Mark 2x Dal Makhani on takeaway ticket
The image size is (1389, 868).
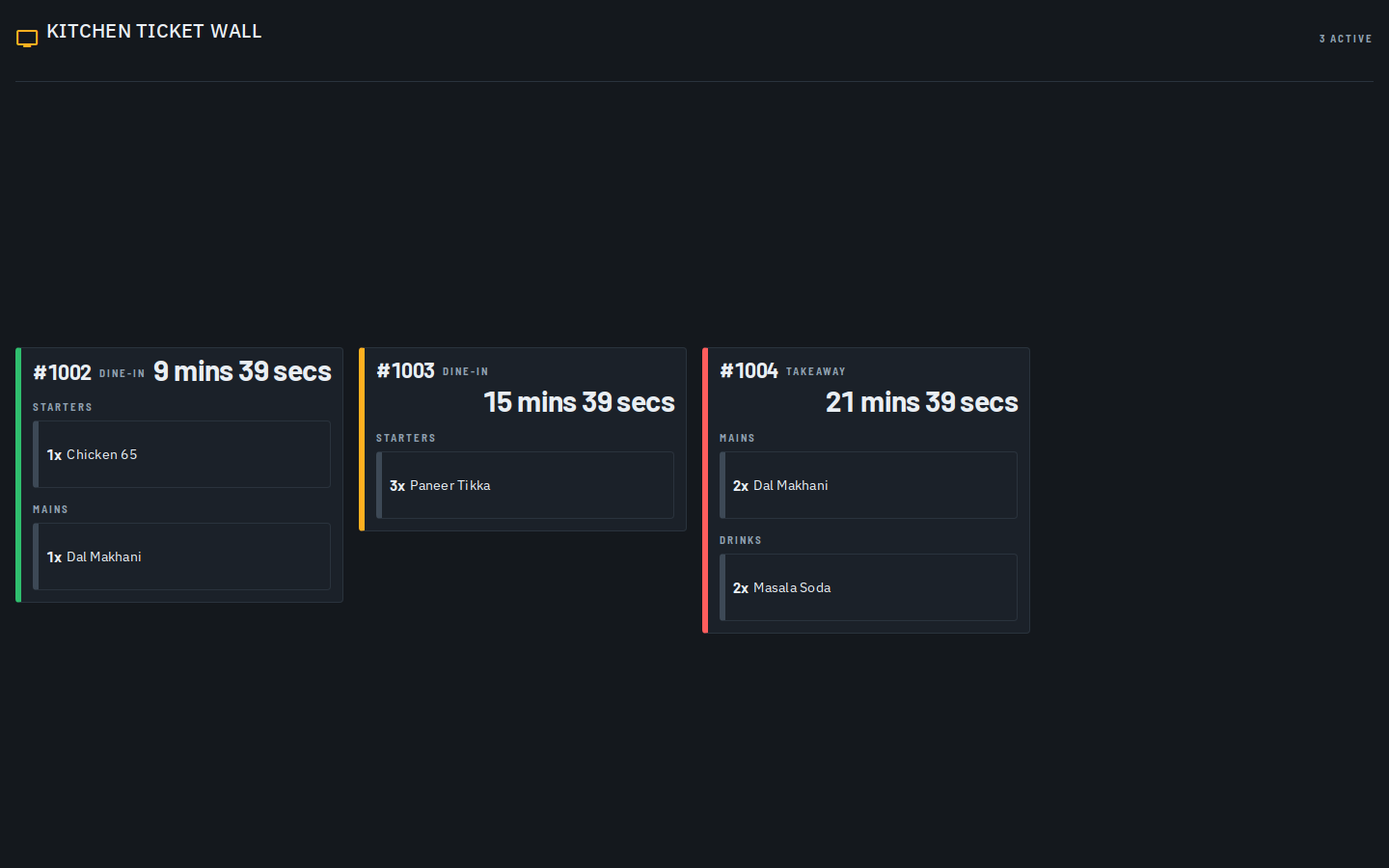click(868, 485)
